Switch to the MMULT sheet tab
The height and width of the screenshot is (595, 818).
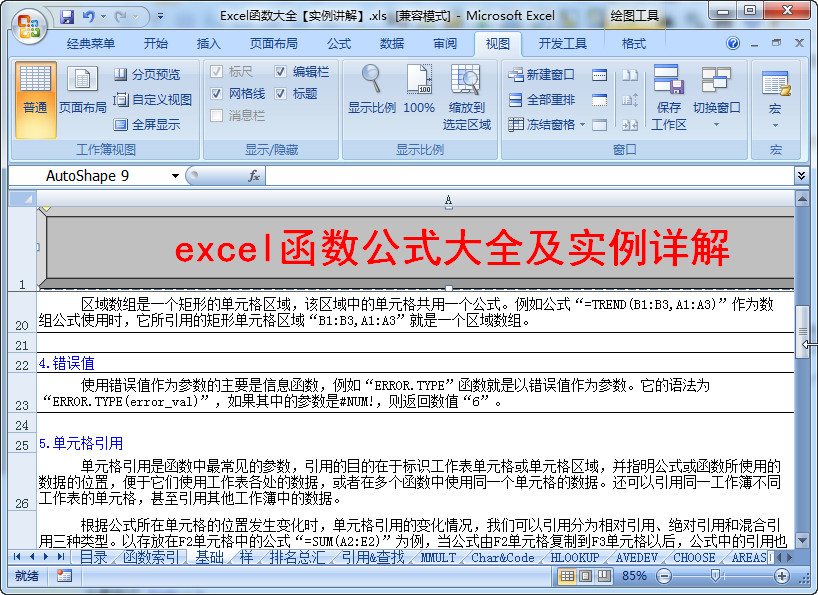tap(438, 557)
